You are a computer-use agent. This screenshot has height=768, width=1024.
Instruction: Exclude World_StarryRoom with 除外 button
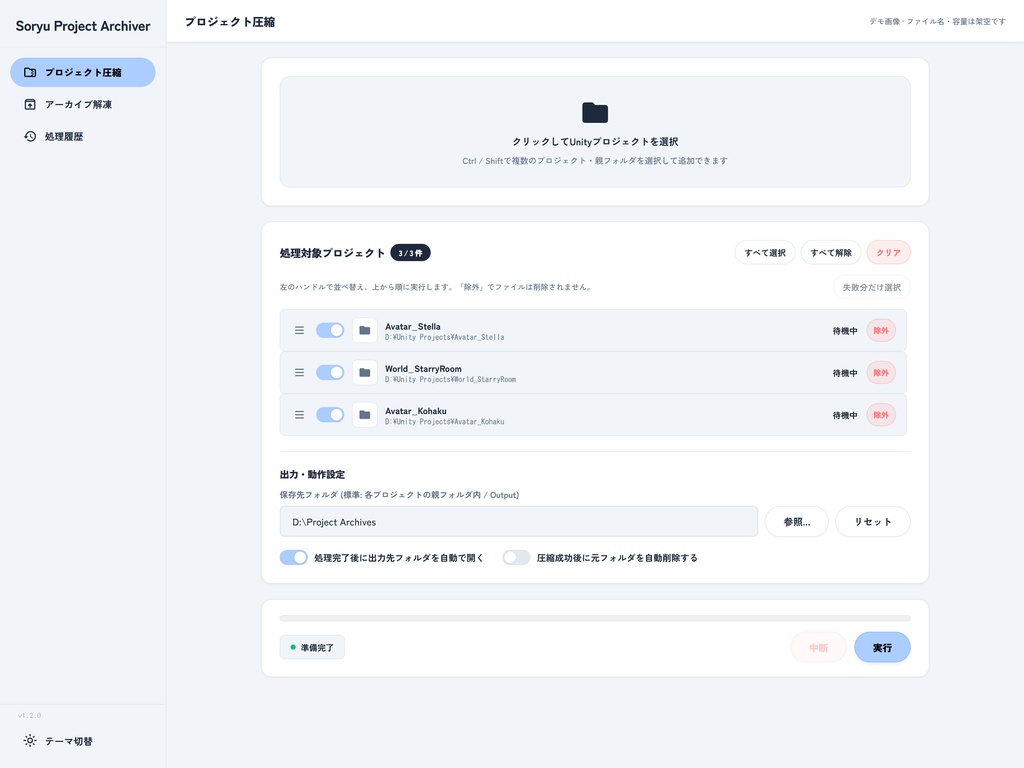pos(881,373)
